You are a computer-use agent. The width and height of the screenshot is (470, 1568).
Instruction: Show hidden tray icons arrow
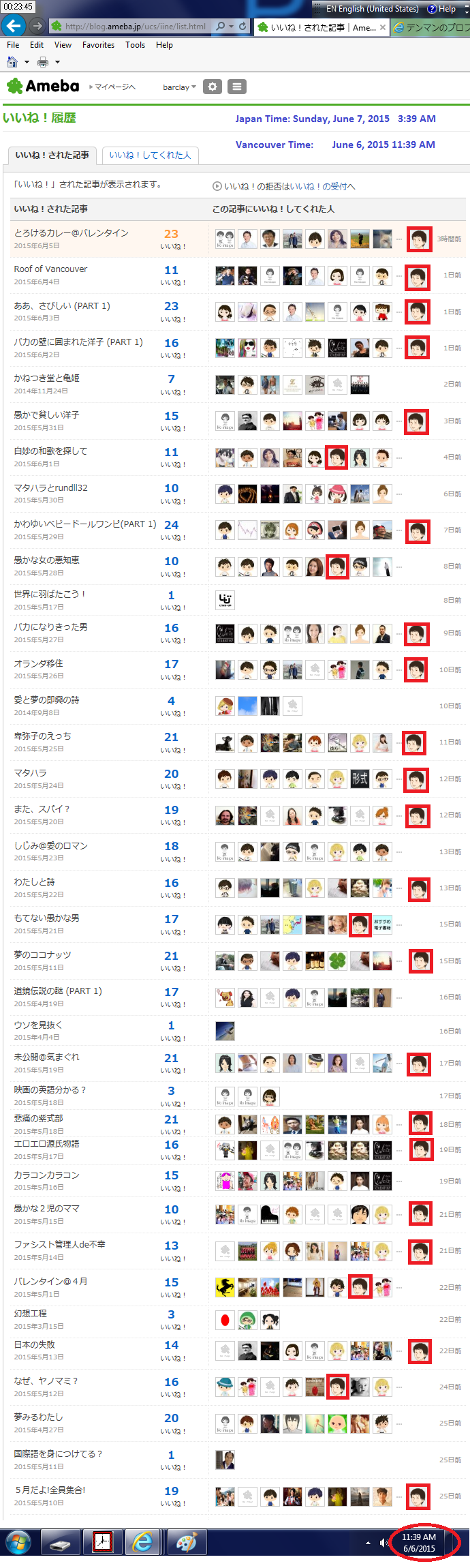368,1542
